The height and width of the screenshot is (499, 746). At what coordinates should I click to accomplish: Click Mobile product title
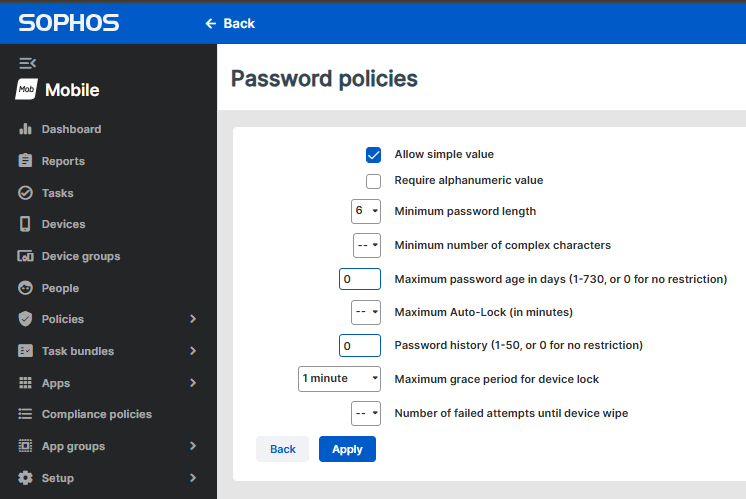click(x=72, y=90)
